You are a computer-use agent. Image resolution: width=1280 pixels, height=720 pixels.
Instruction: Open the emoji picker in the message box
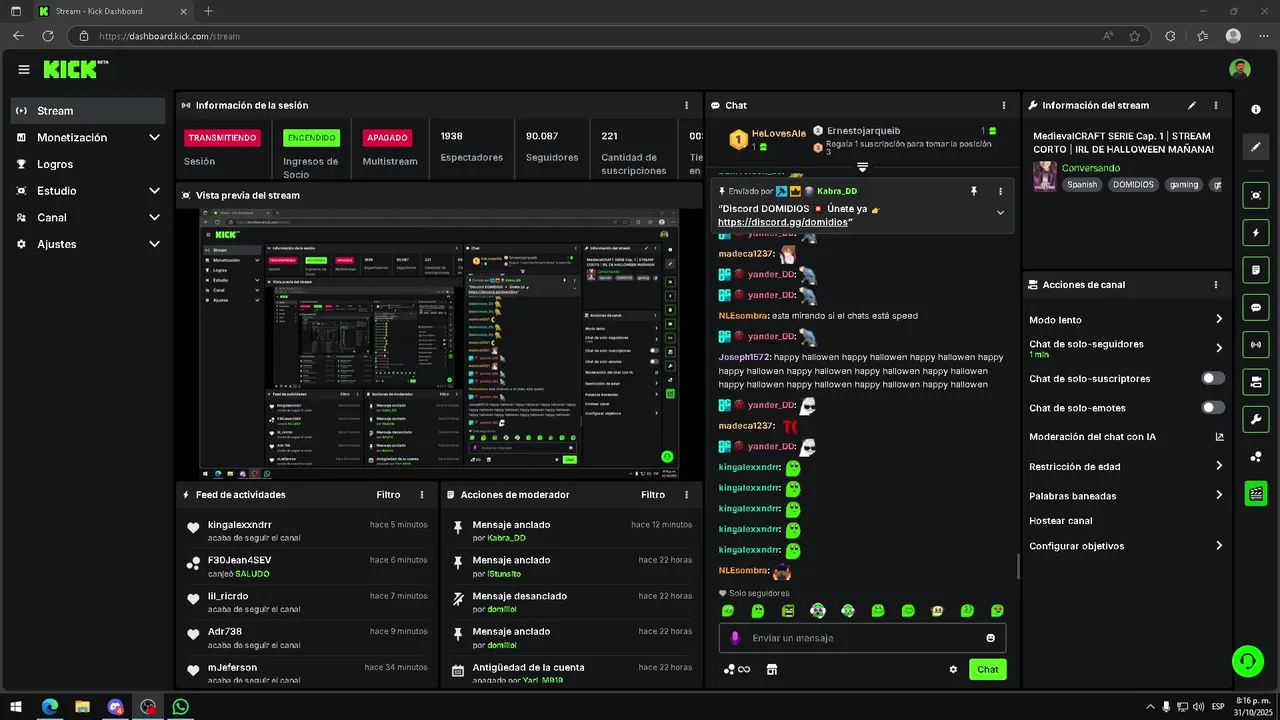991,638
